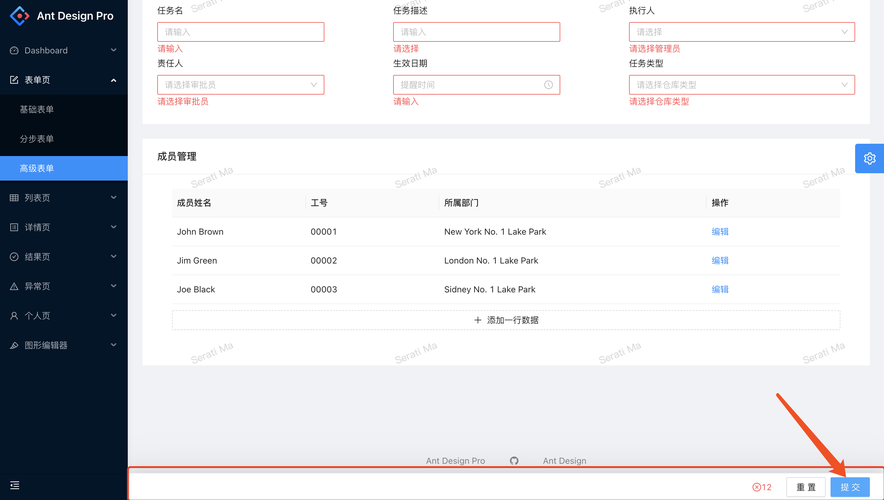Image resolution: width=884 pixels, height=500 pixels.
Task: Click 添加一行数据 button
Action: 506,320
